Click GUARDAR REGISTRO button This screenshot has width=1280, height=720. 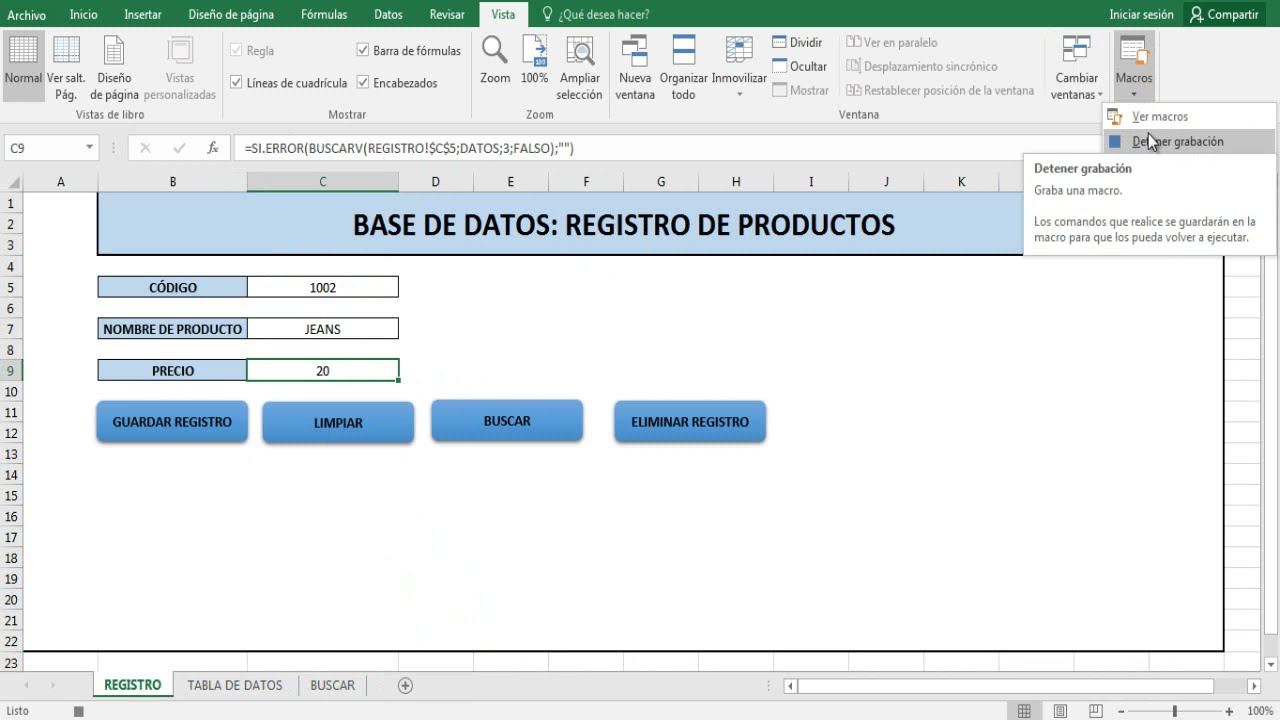(x=172, y=422)
